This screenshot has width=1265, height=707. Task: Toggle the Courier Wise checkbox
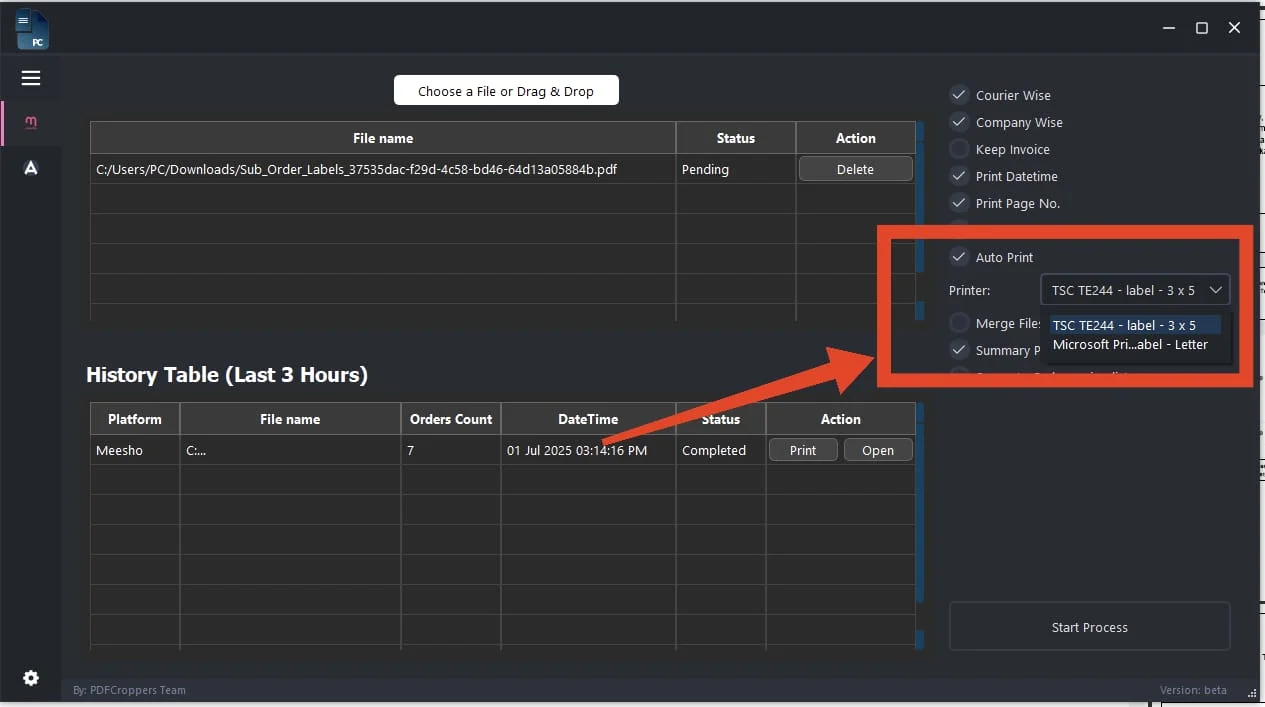[959, 95]
